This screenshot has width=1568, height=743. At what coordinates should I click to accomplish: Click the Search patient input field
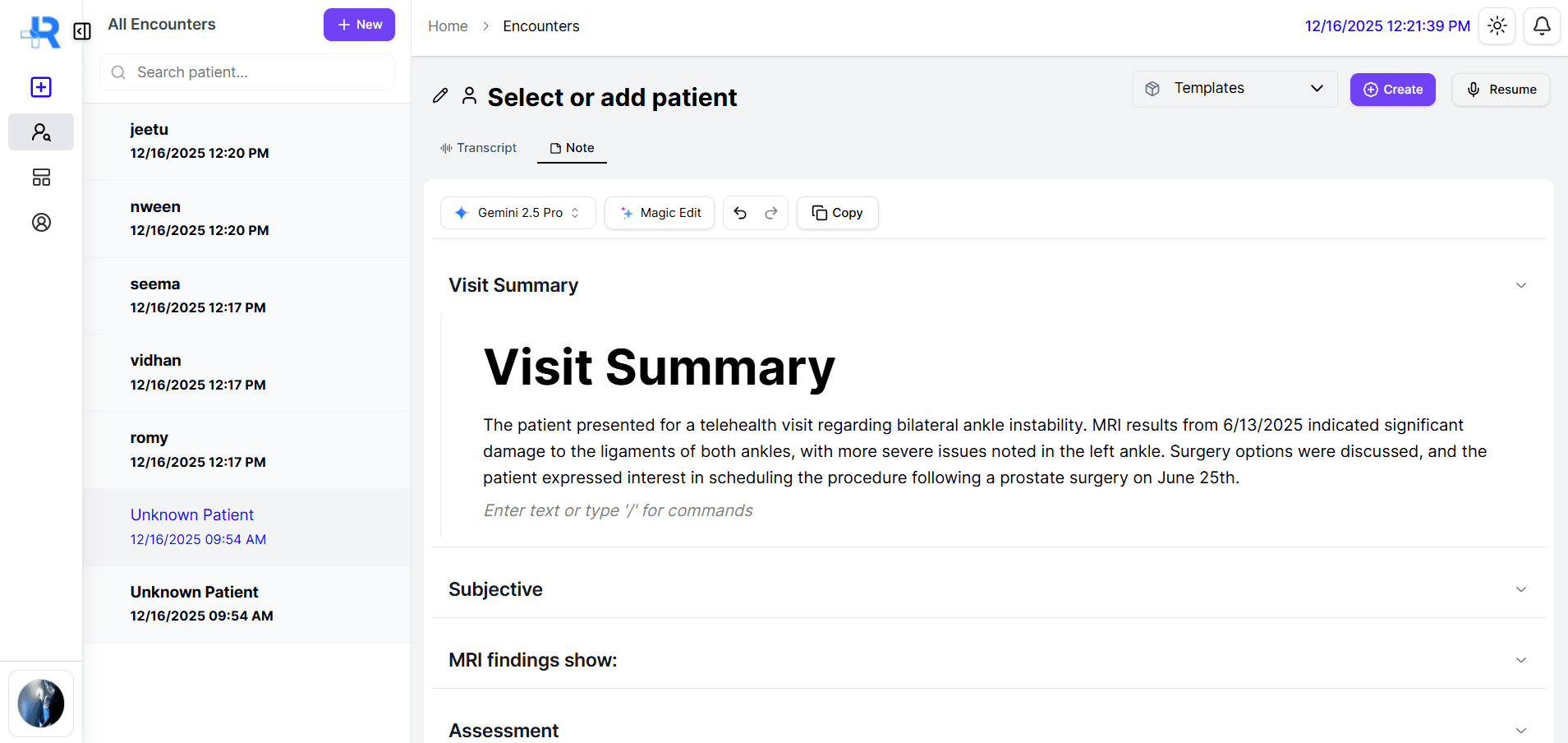246,72
